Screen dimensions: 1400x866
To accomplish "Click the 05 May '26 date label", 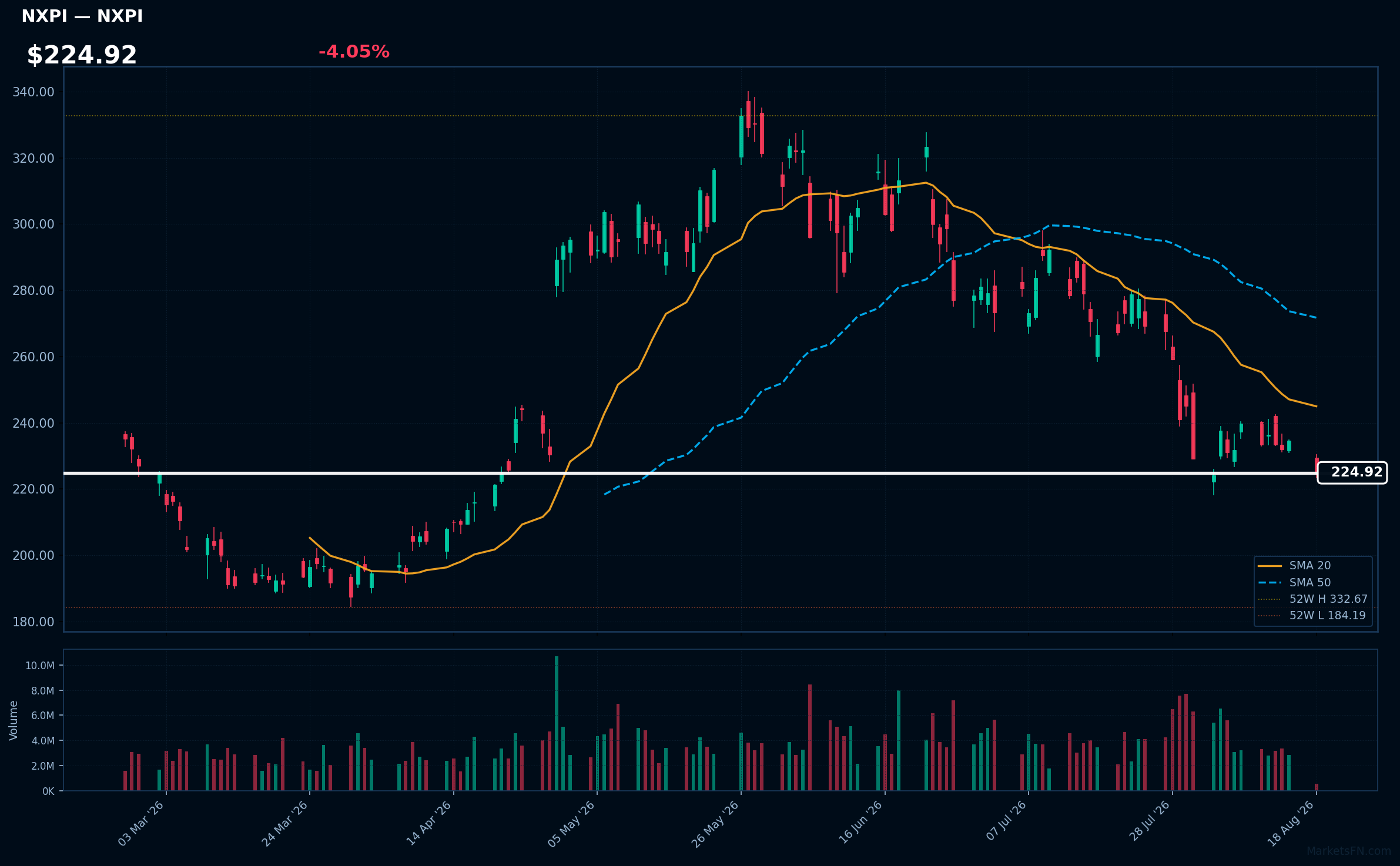I will (572, 824).
